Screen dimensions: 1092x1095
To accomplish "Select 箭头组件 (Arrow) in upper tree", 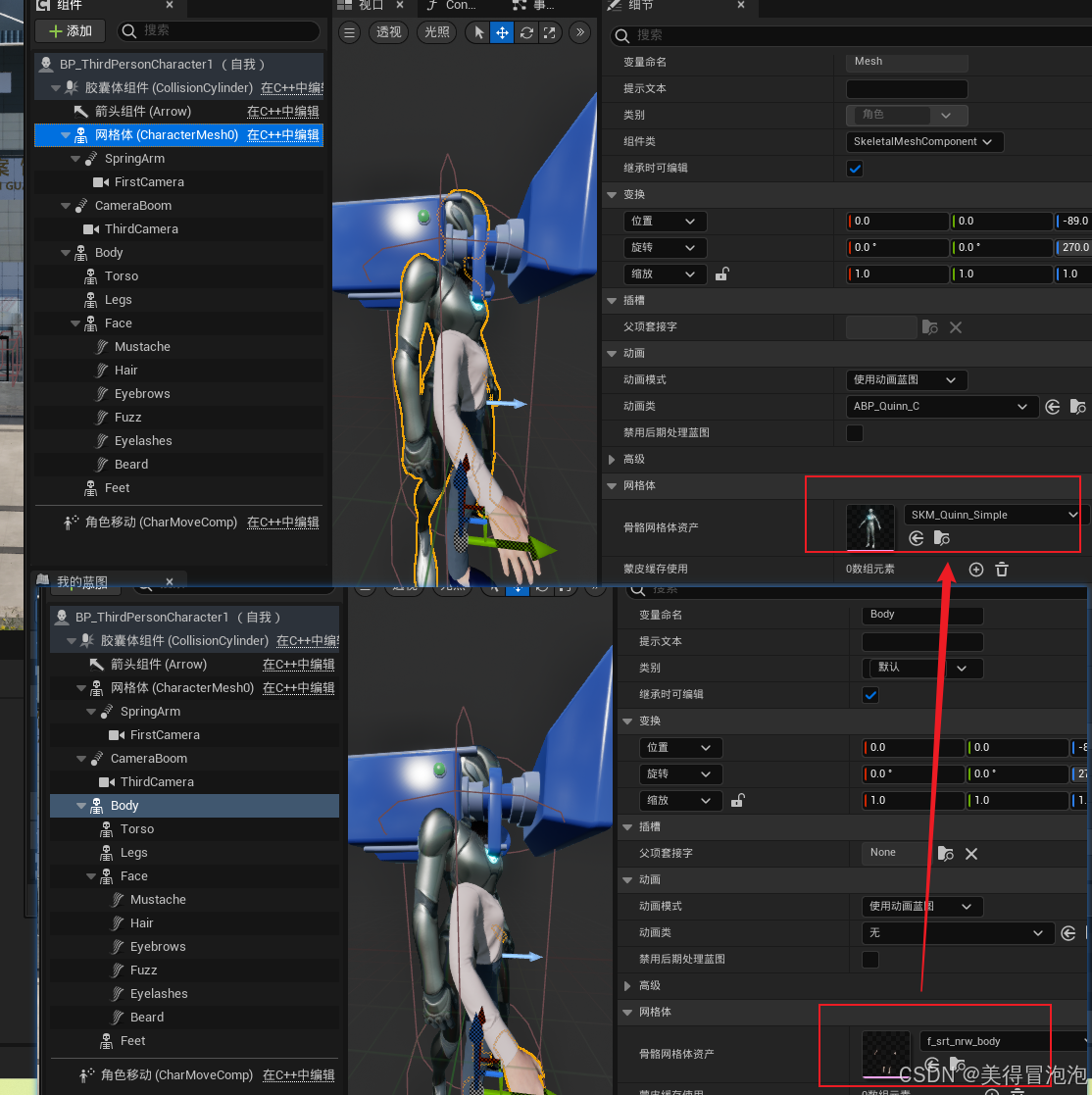I will click(142, 112).
